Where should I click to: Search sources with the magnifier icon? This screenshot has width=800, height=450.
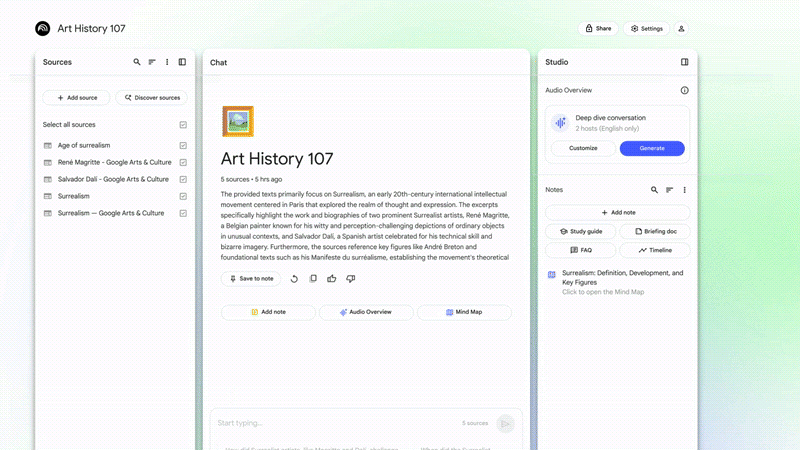point(137,62)
